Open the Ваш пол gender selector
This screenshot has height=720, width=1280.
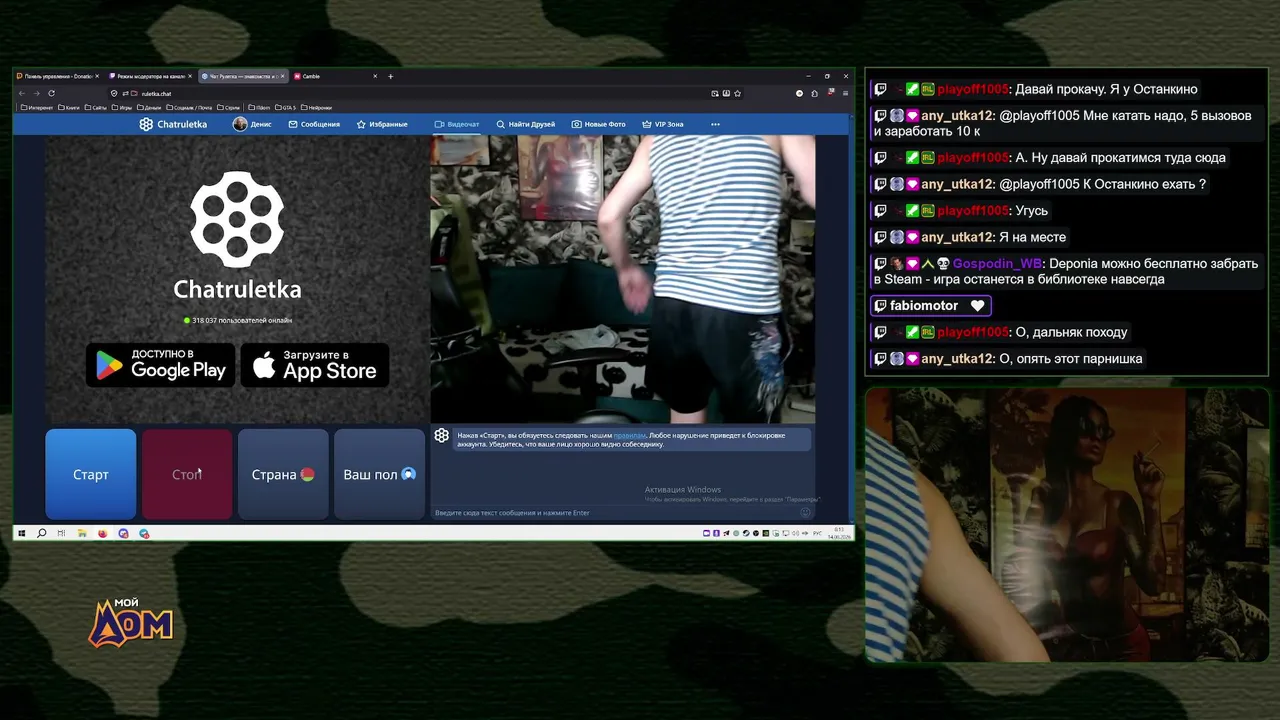(379, 474)
